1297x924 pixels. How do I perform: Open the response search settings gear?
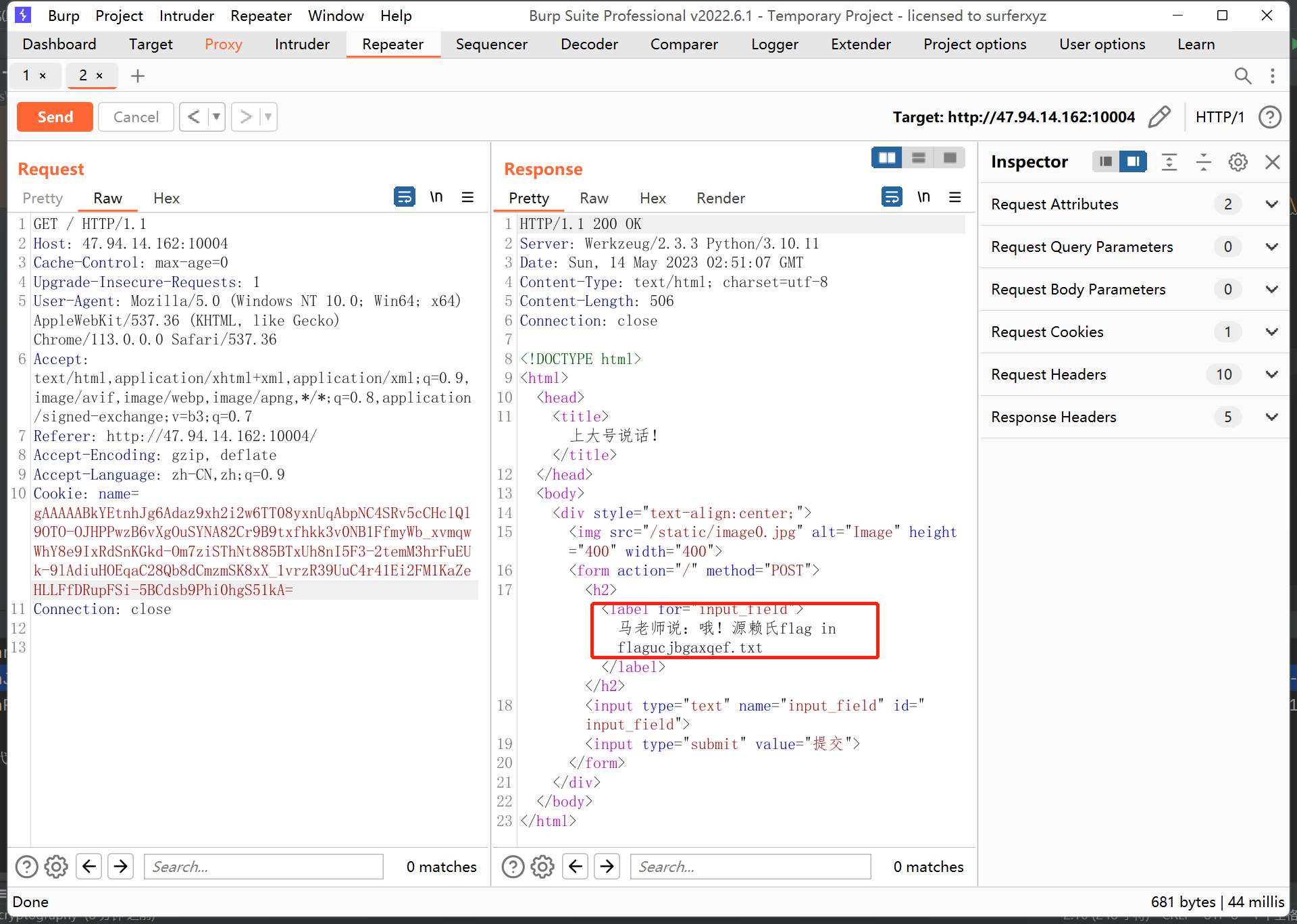542,867
